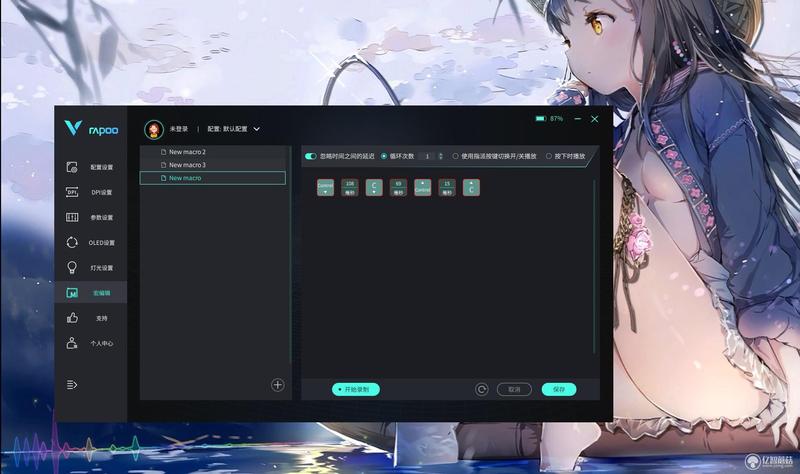Viewport: 800px width, 474px height.
Task: Open the 支持 support page
Action: click(90, 318)
